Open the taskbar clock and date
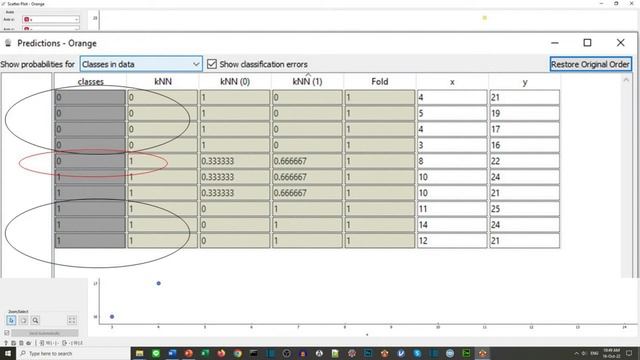 611,353
